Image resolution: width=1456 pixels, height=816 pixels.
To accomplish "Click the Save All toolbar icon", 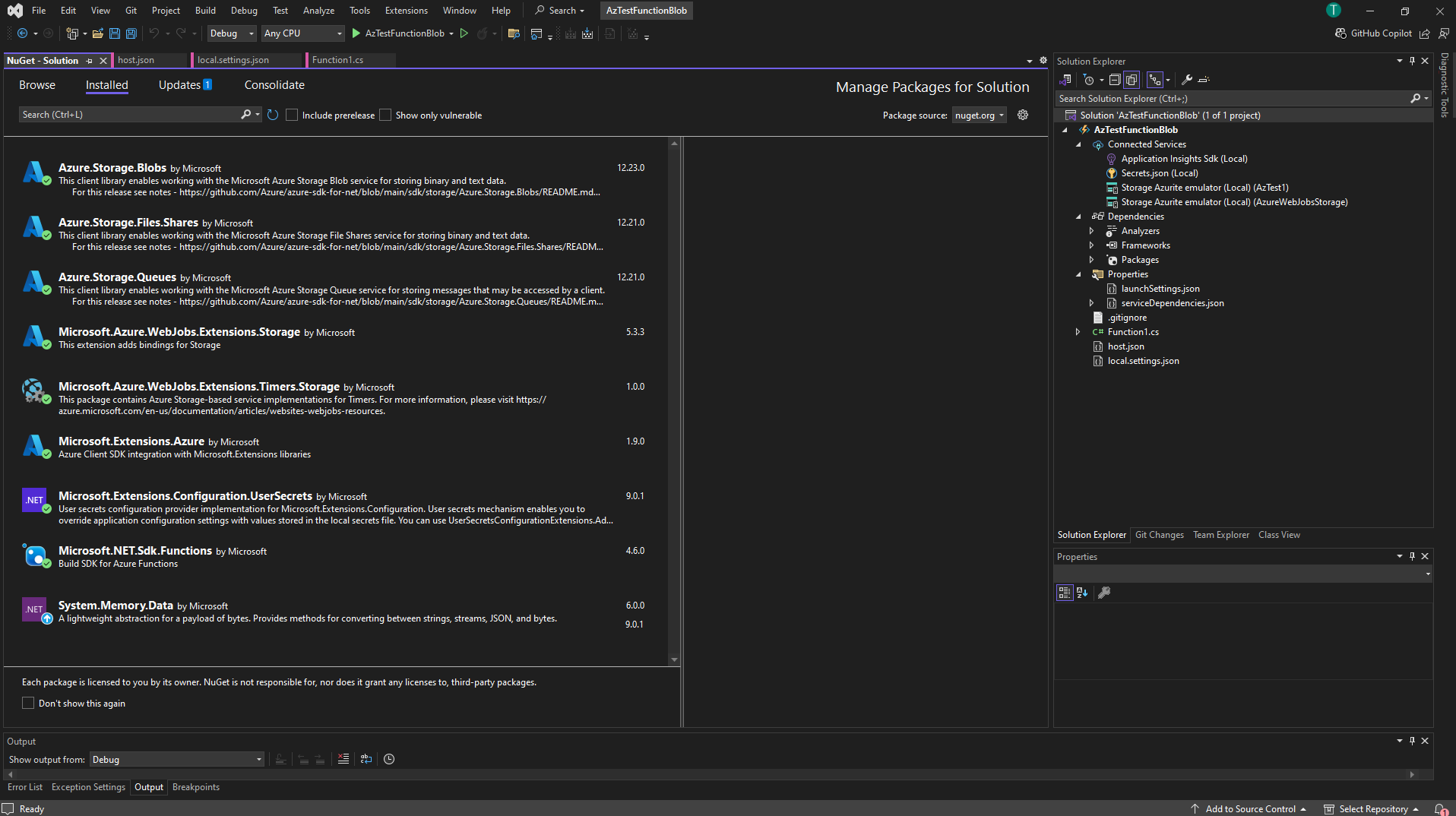I will click(131, 33).
